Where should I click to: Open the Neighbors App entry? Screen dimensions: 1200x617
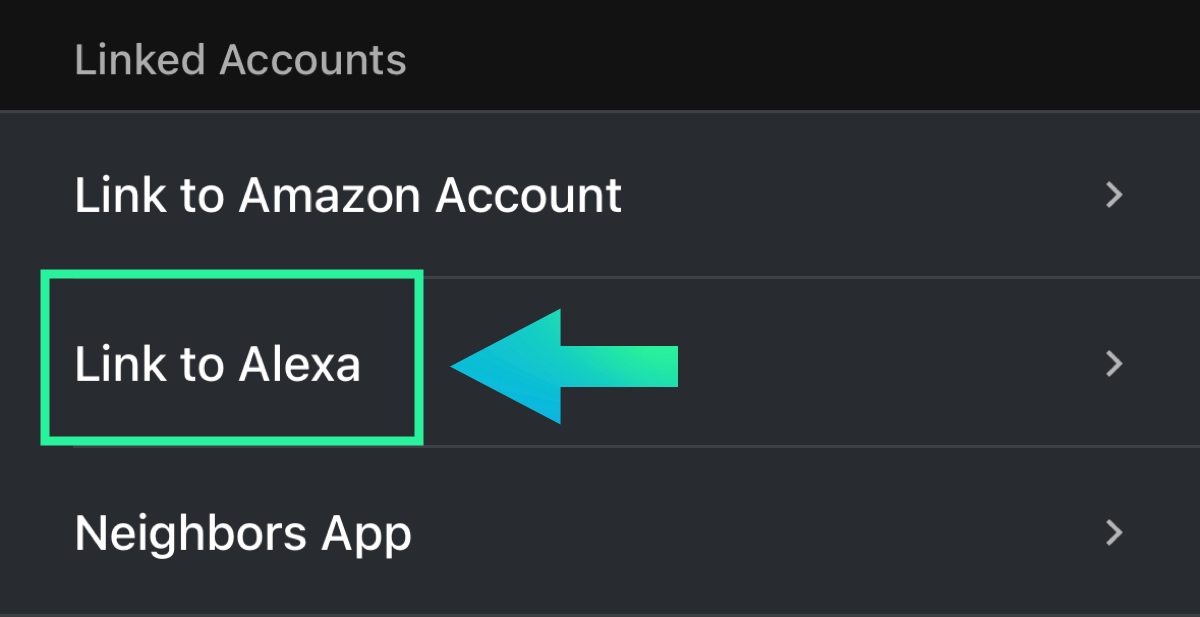243,534
